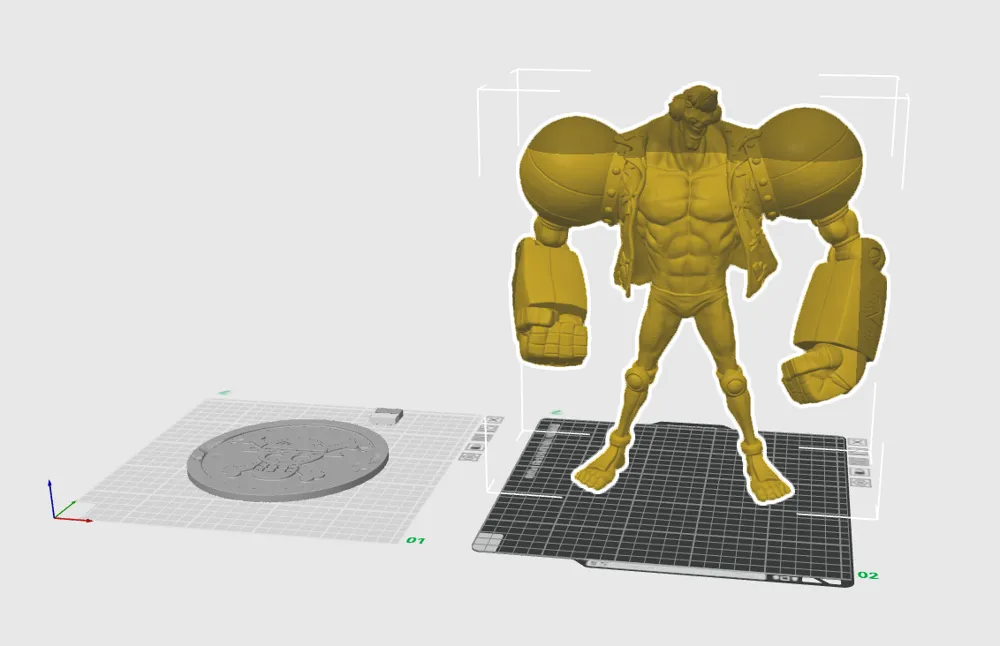This screenshot has width=1000, height=646.
Task: Click the green plate number 01 label
Action: pos(416,540)
